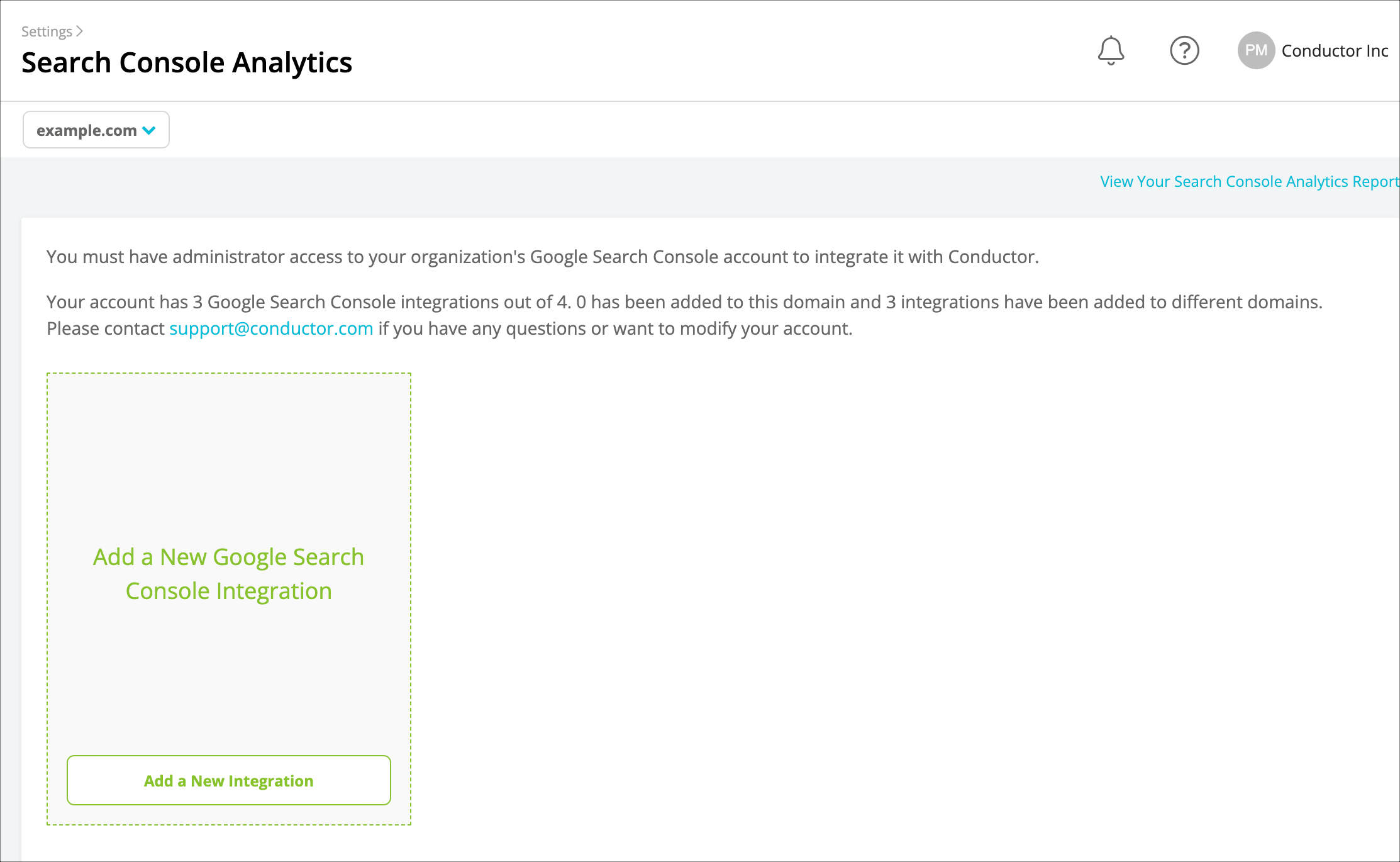Click the administrator access notice text
Screen dimensions: 1400x862
[x=542, y=257]
